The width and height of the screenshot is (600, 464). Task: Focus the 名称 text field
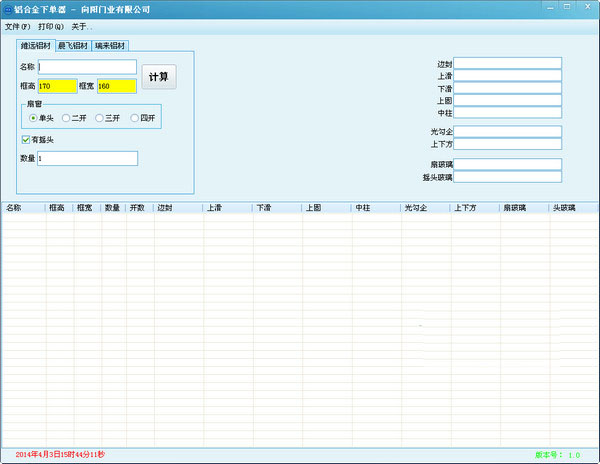click(x=87, y=67)
